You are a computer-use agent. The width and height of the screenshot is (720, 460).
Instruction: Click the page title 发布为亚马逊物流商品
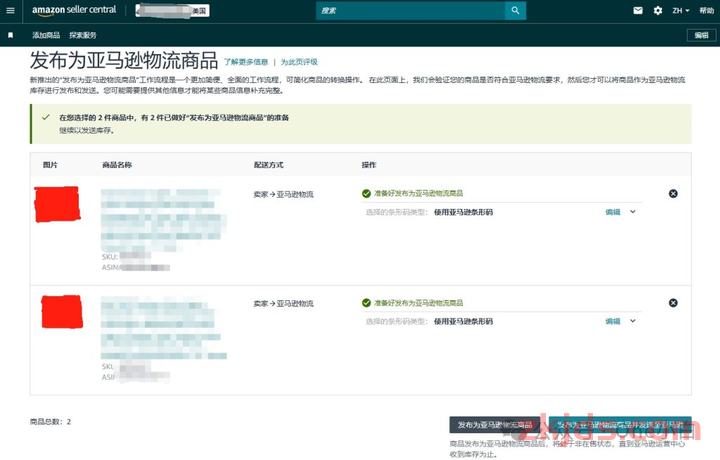[124, 60]
